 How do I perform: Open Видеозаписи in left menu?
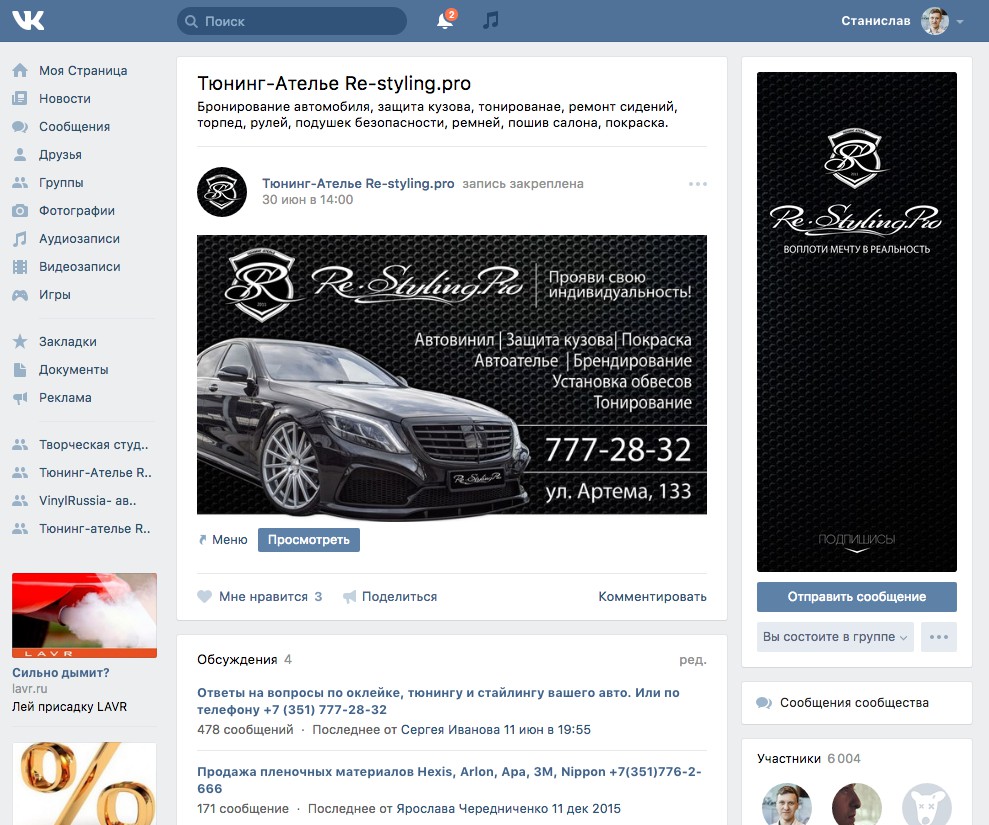[79, 267]
